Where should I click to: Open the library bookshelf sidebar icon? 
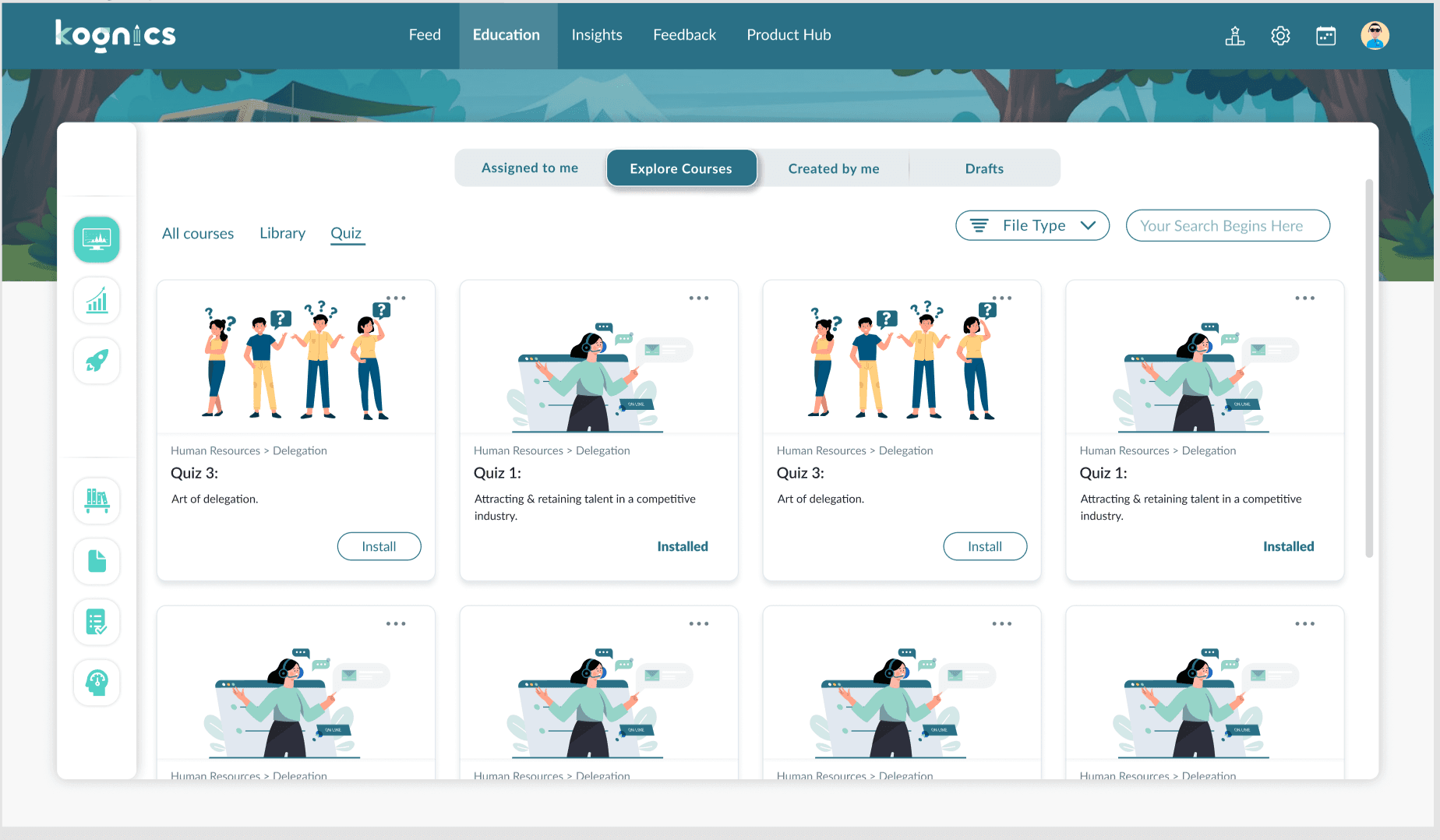97,499
